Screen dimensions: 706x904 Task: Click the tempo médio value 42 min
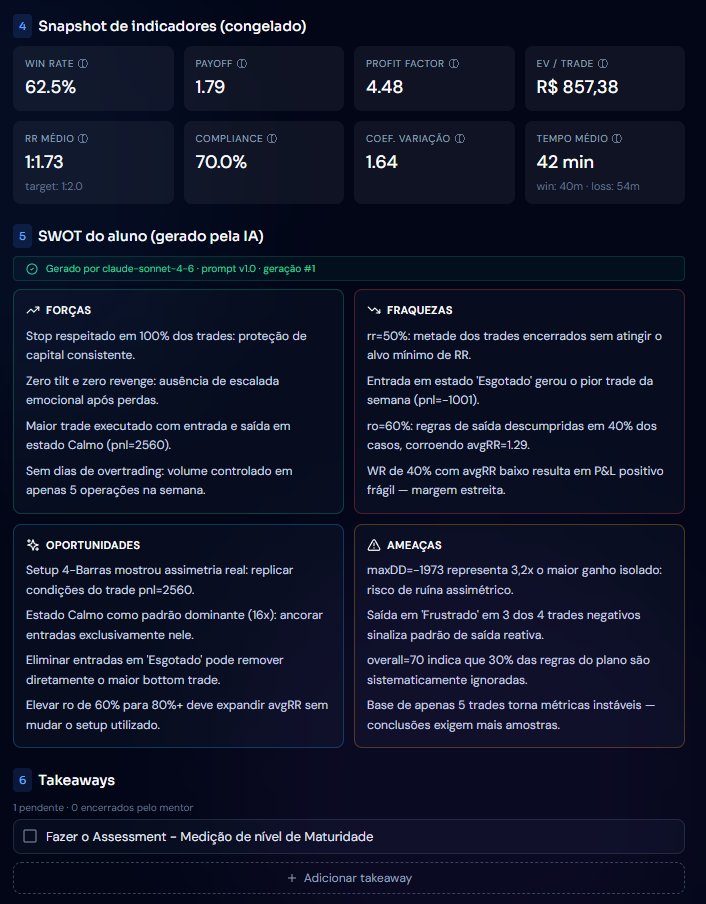(x=565, y=162)
